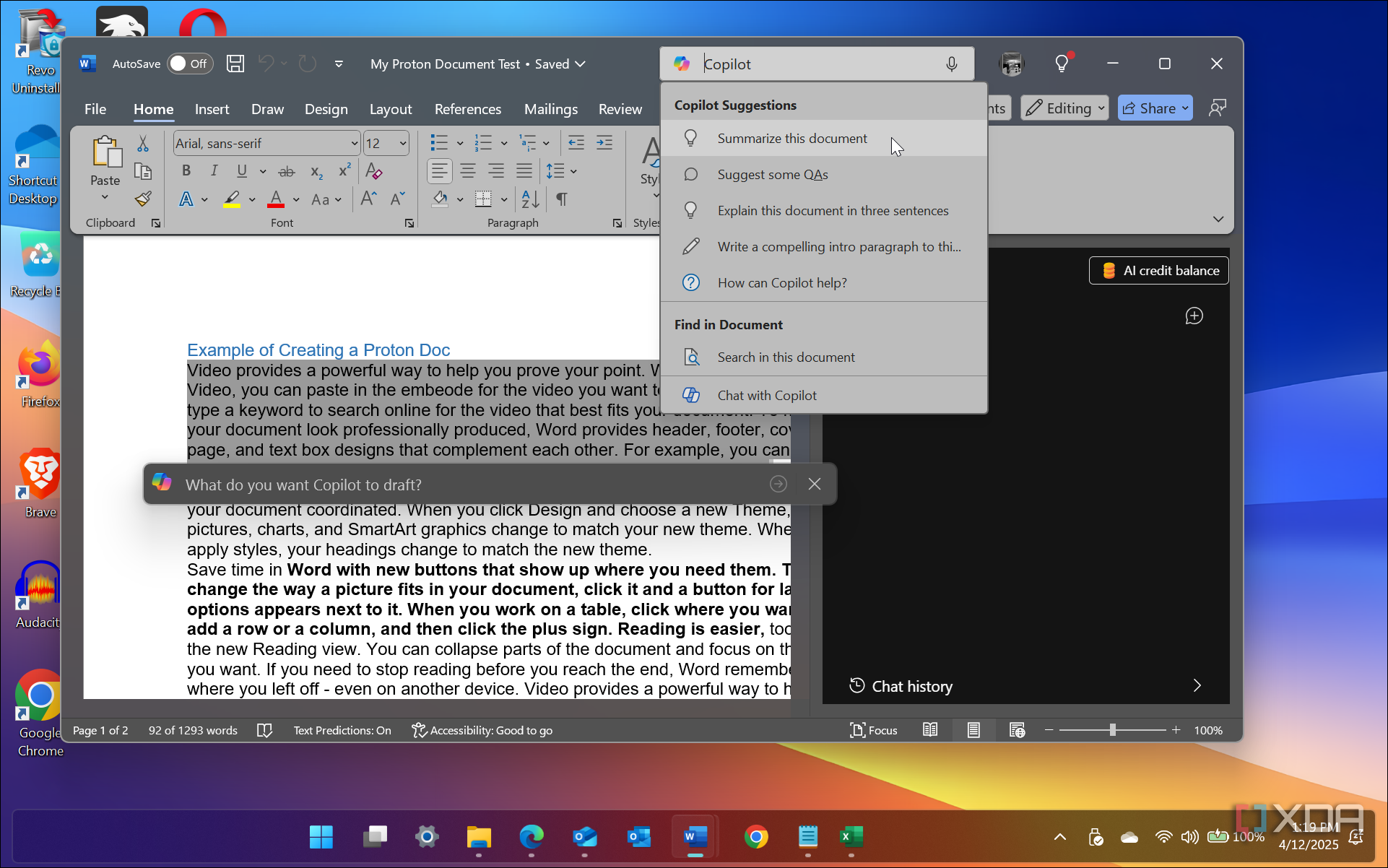The width and height of the screenshot is (1388, 868).
Task: Click the Increase Indent icon
Action: (604, 143)
